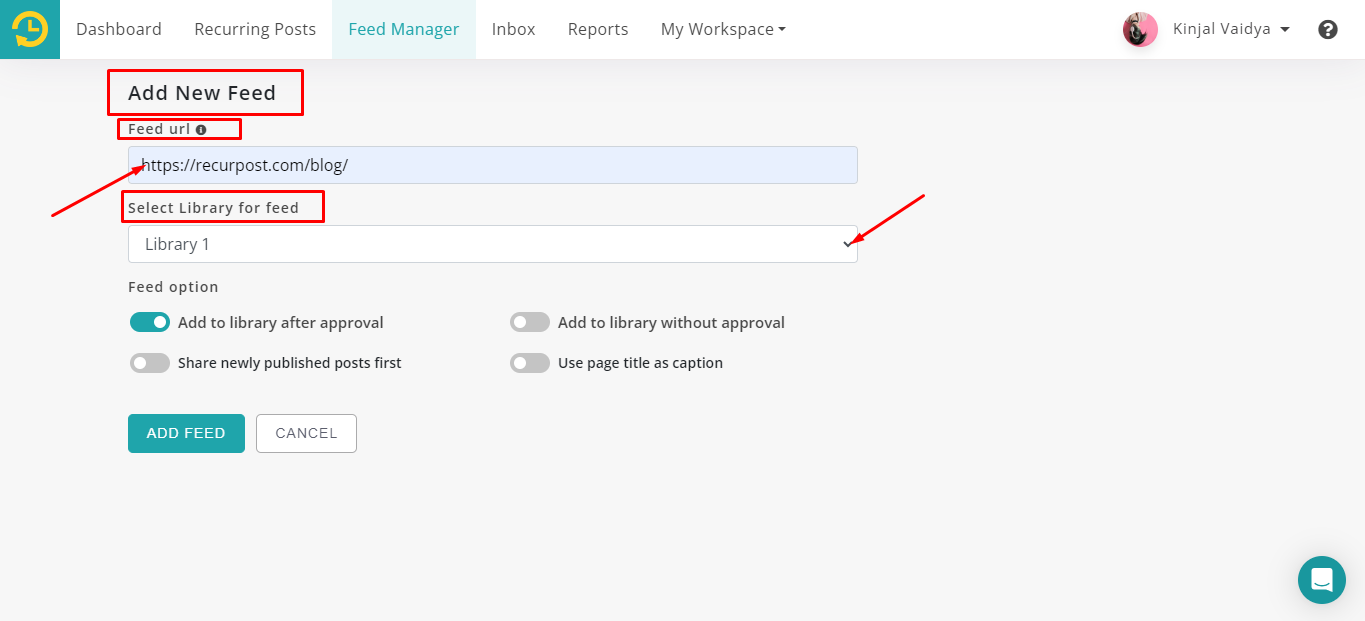Open the Recurring Posts tab
The image size is (1365, 621).
pos(255,30)
